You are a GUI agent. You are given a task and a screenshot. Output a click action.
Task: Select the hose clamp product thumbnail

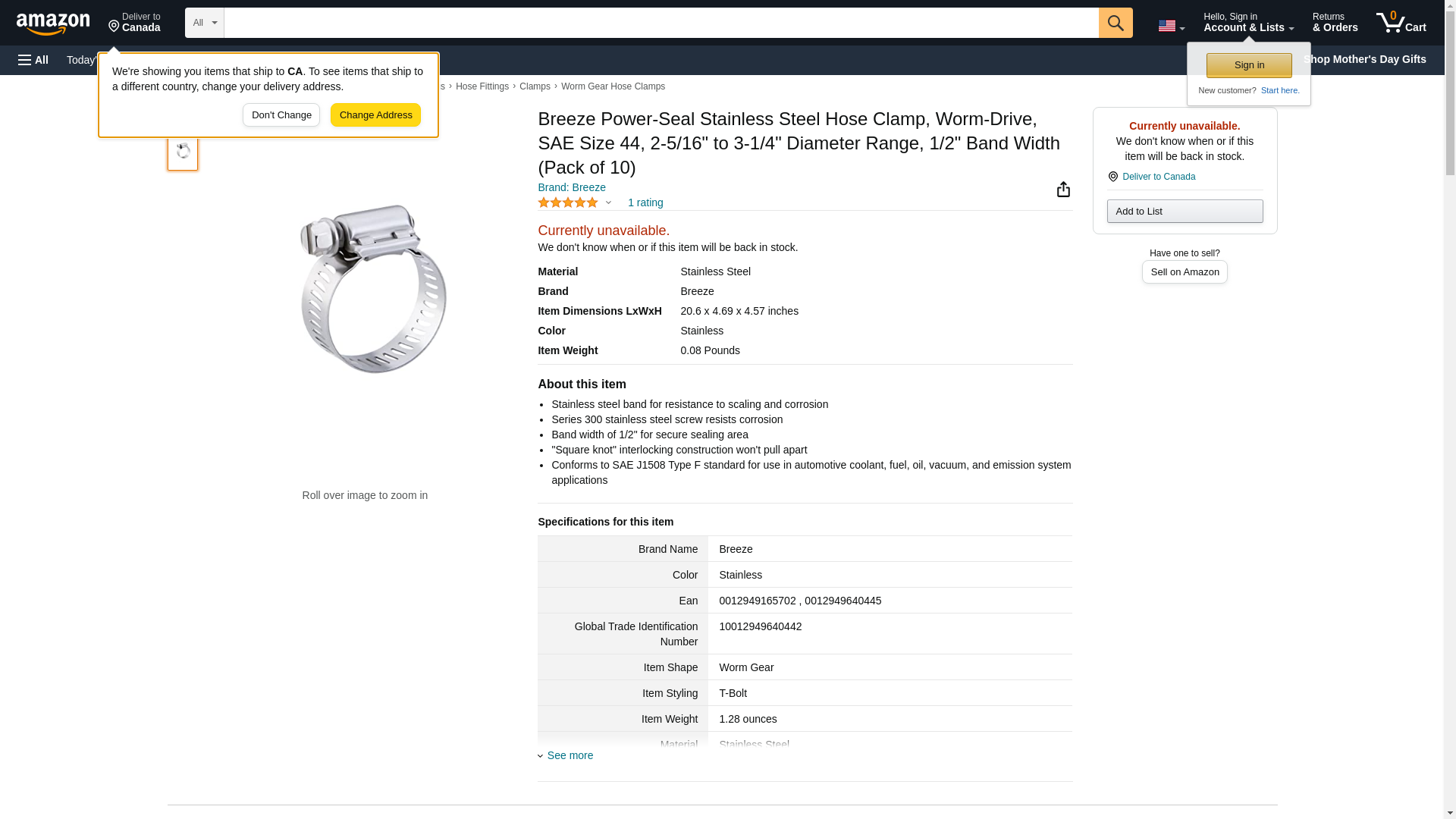183,152
